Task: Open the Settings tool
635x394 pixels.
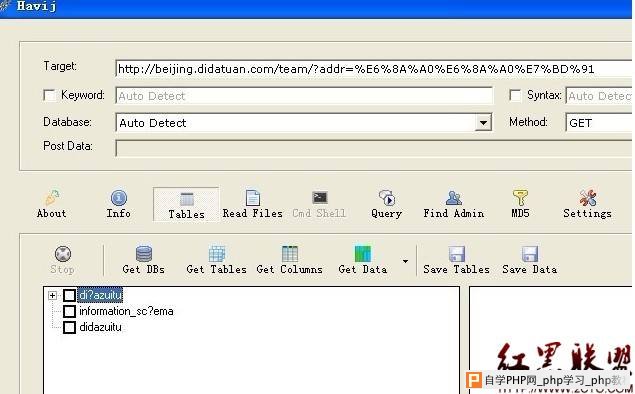Action: coord(587,204)
